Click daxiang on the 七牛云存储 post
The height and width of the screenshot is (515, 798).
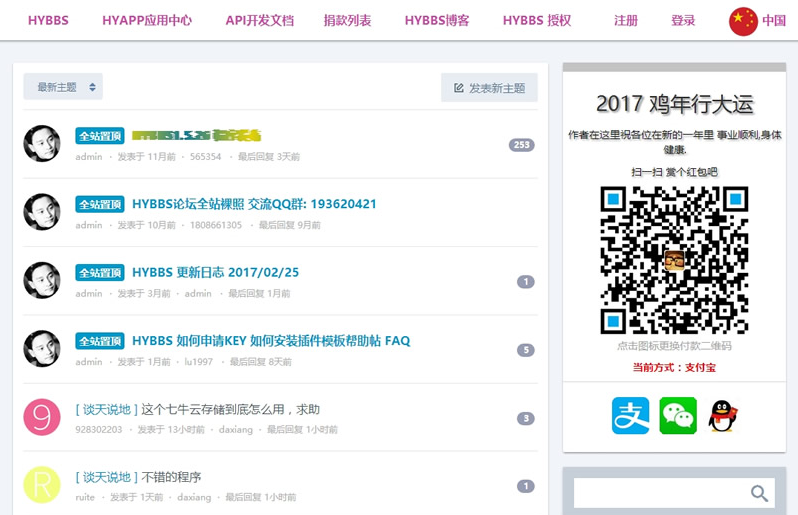tap(236, 430)
